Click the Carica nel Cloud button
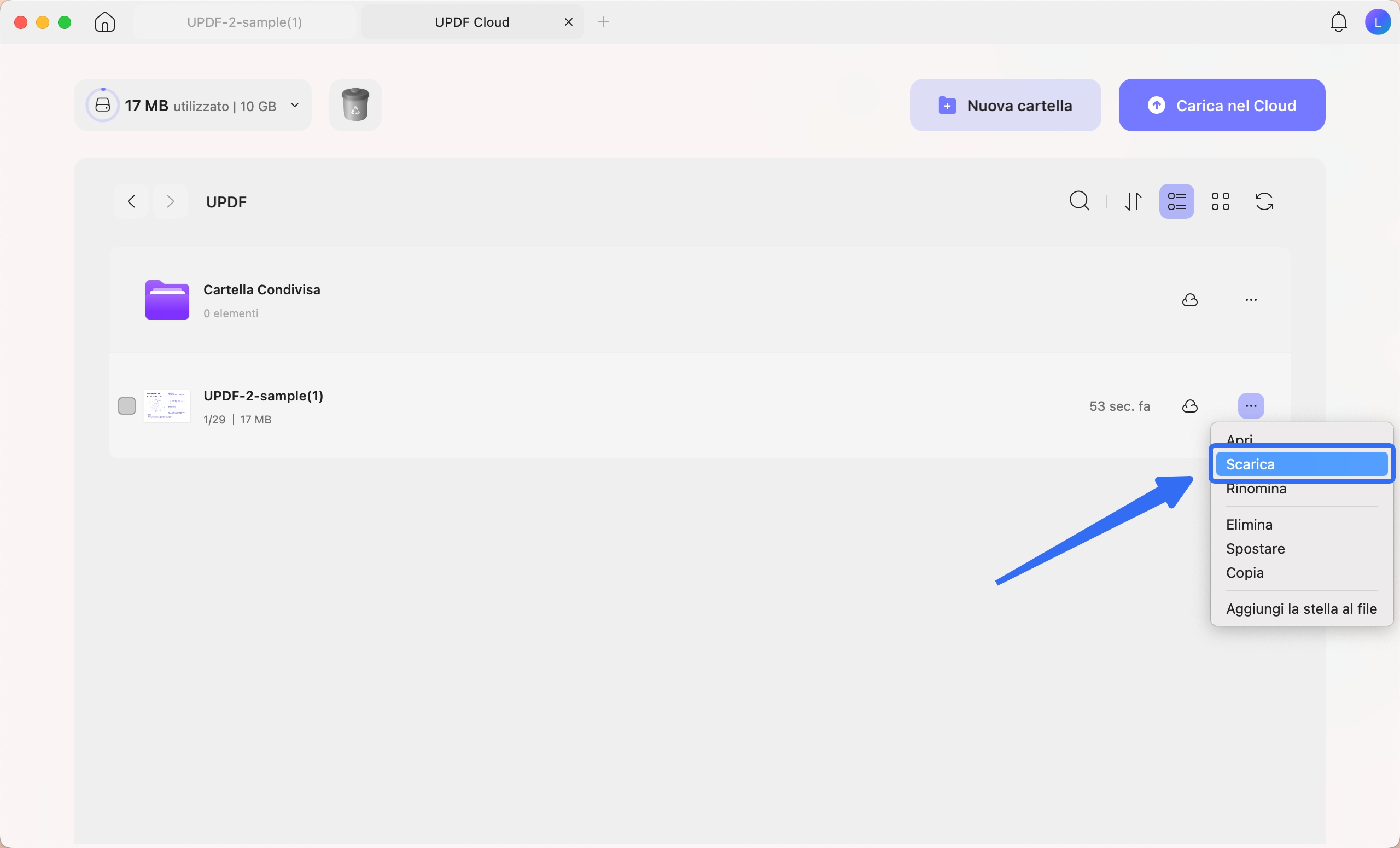The image size is (1400, 848). (x=1222, y=105)
